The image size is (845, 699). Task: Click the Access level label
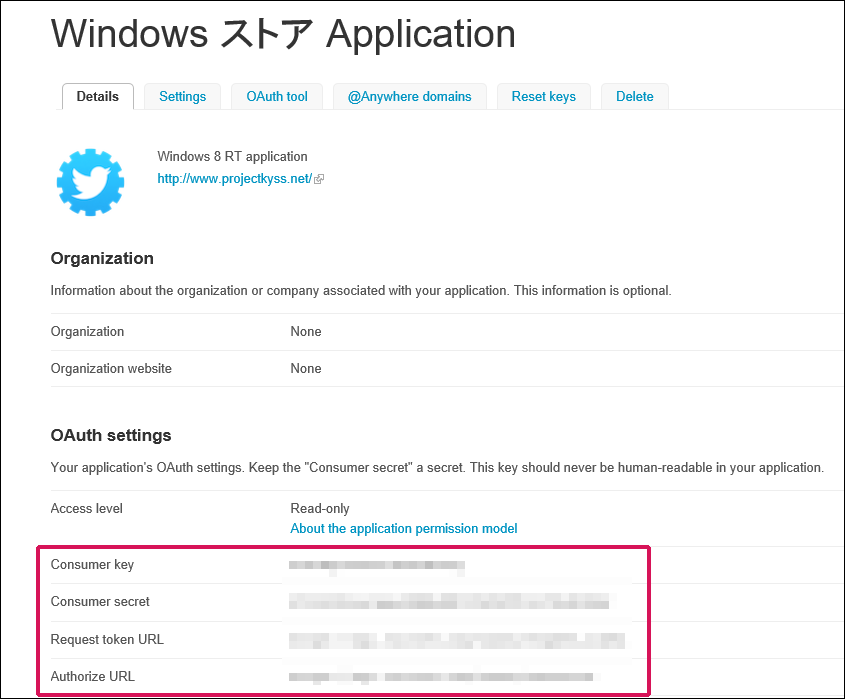point(86,508)
